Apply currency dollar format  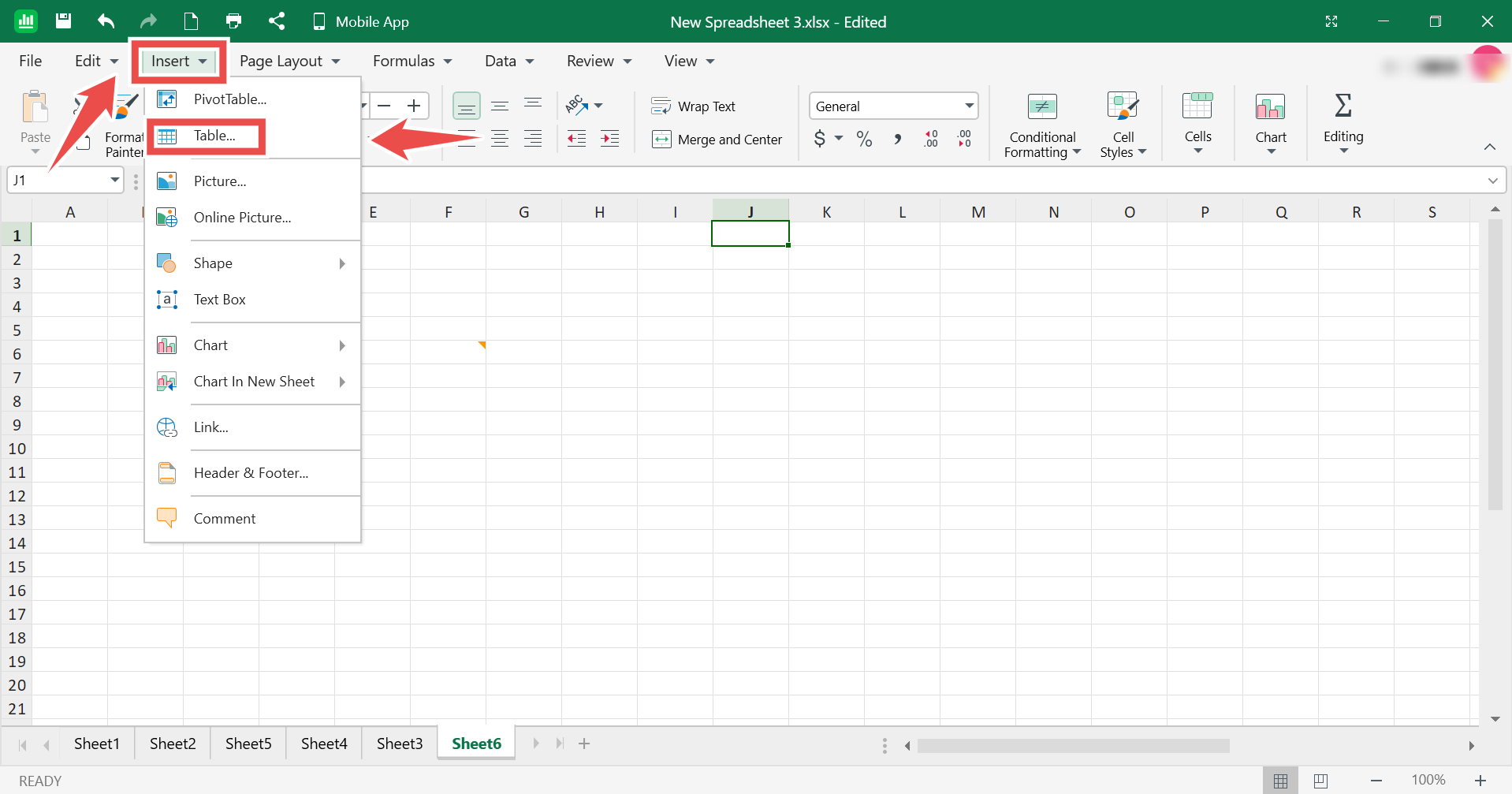point(820,139)
